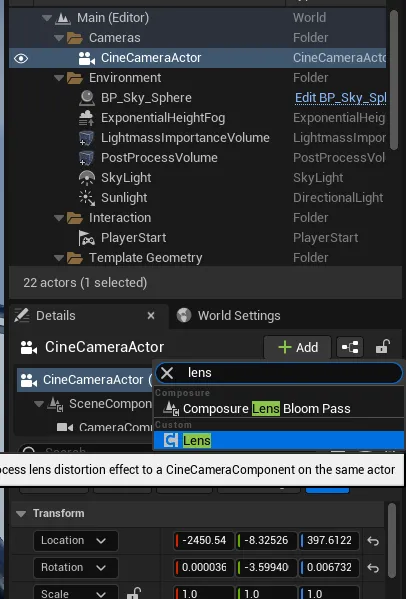
Task: Click the Template Geometry folder icon
Action: pyautogui.click(x=74, y=258)
